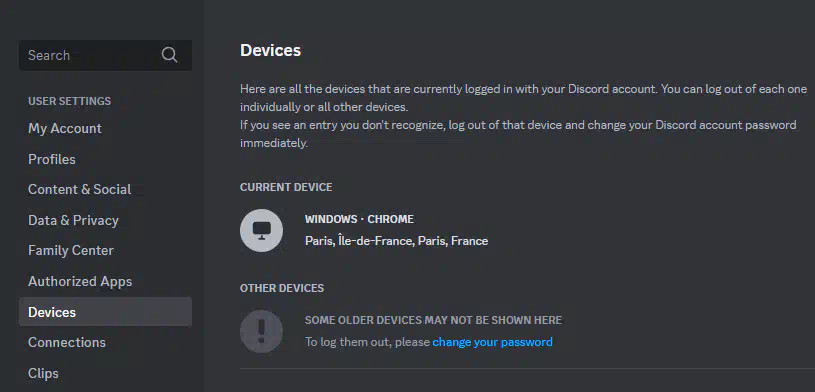Click the exclamation warning icon
Viewport: 815px width, 392px height.
tap(261, 332)
